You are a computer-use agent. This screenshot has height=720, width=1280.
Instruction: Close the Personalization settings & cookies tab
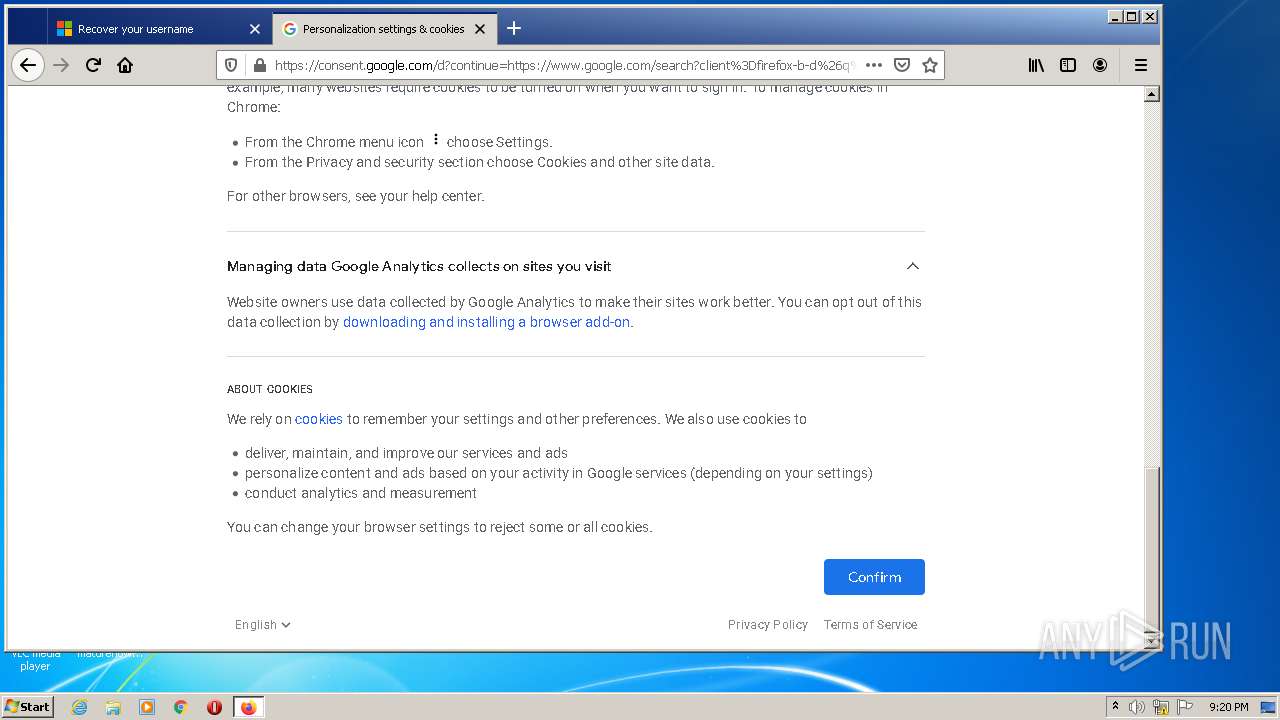(480, 29)
